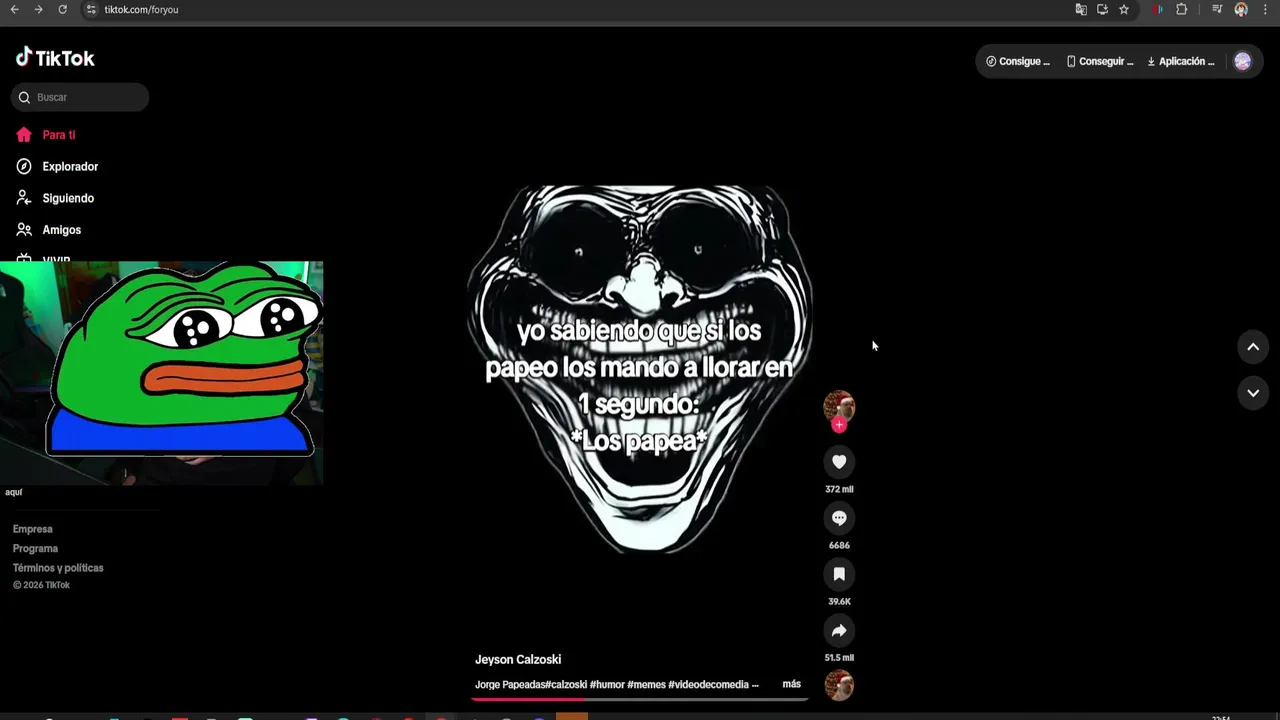Click the Conseguir phone app button
This screenshot has height=720, width=1280.
coord(1100,61)
